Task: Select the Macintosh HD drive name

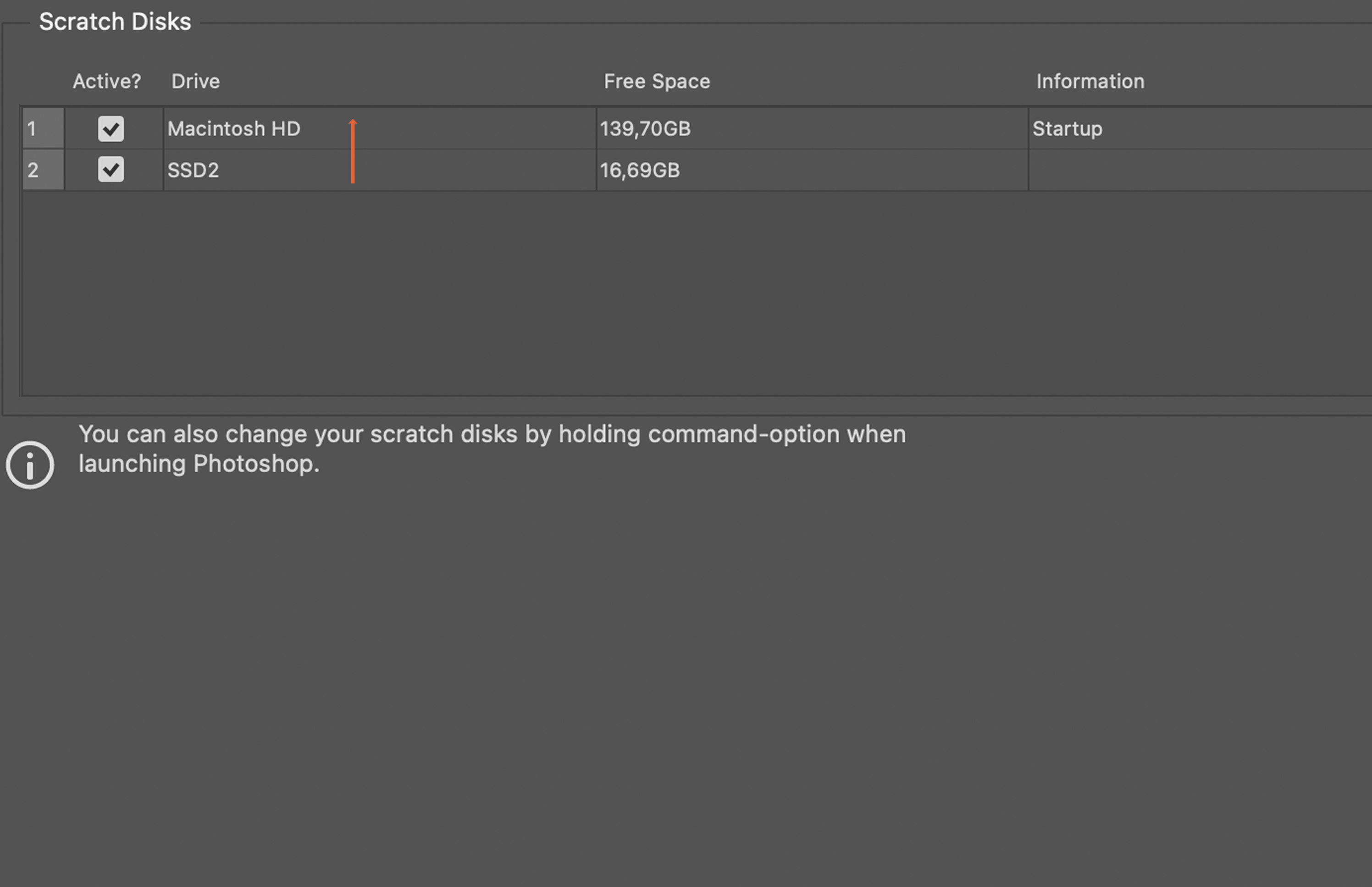Action: point(234,128)
